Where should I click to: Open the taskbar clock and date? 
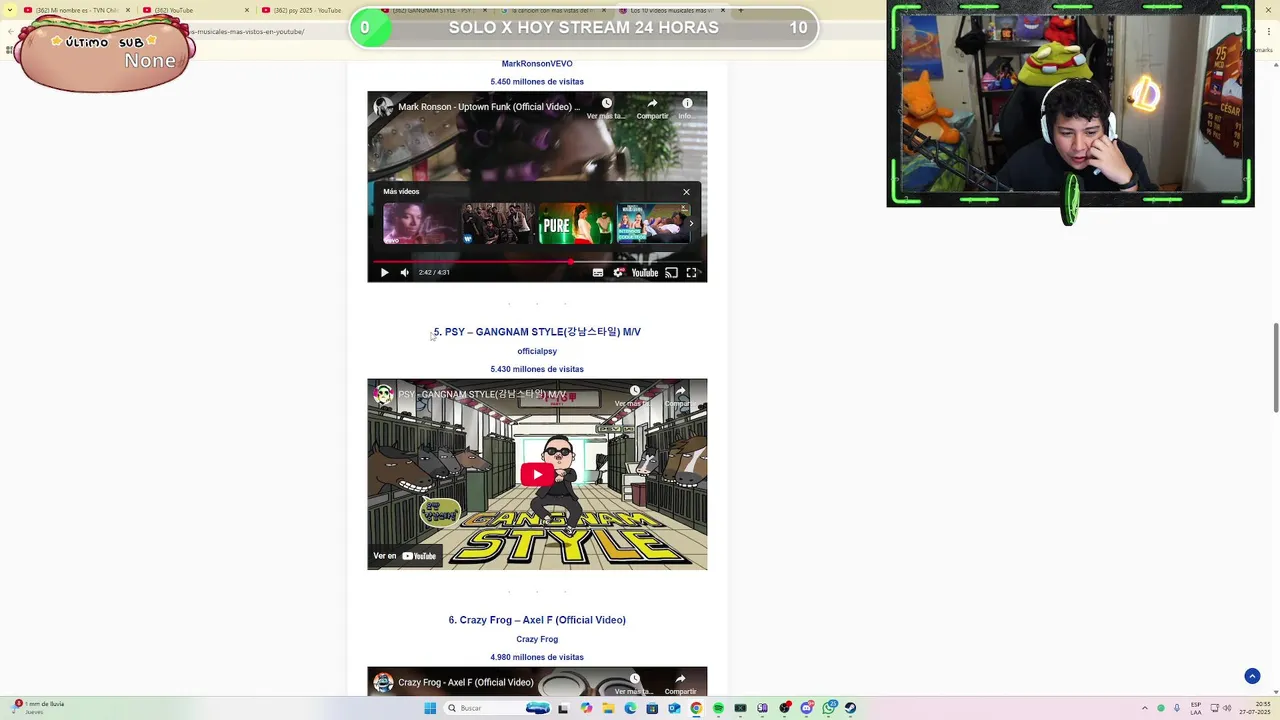point(1254,708)
